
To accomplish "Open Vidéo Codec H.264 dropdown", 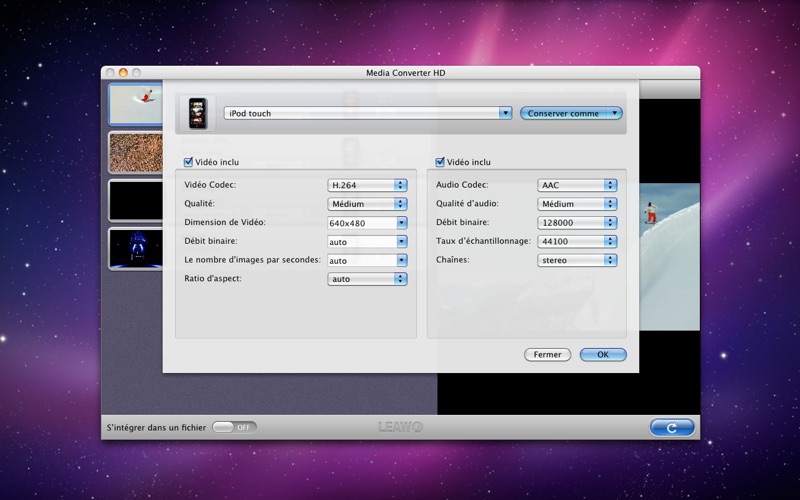I will pos(367,185).
